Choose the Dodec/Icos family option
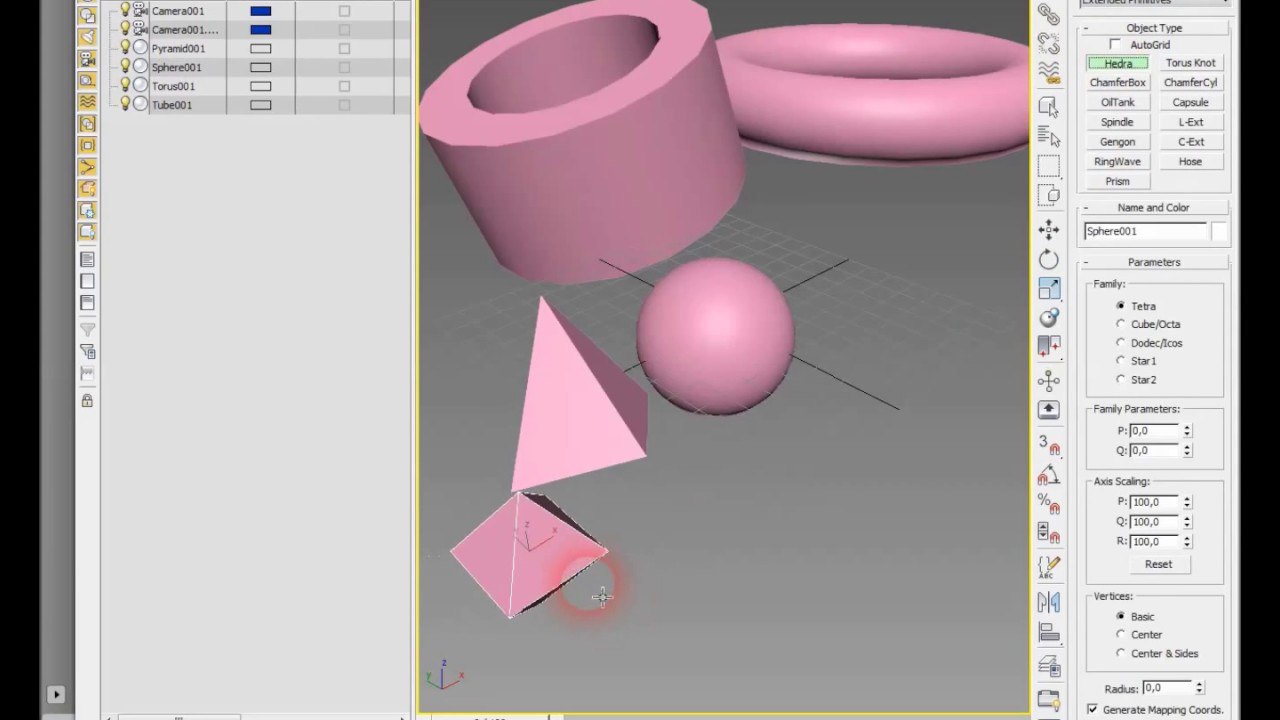1280x720 pixels. [1120, 343]
